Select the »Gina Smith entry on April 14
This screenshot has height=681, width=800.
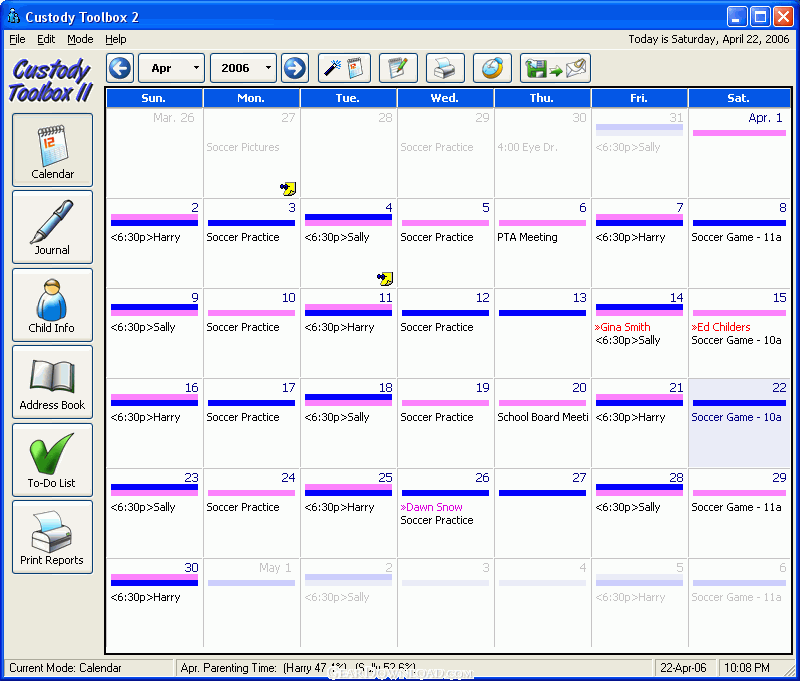coord(622,327)
